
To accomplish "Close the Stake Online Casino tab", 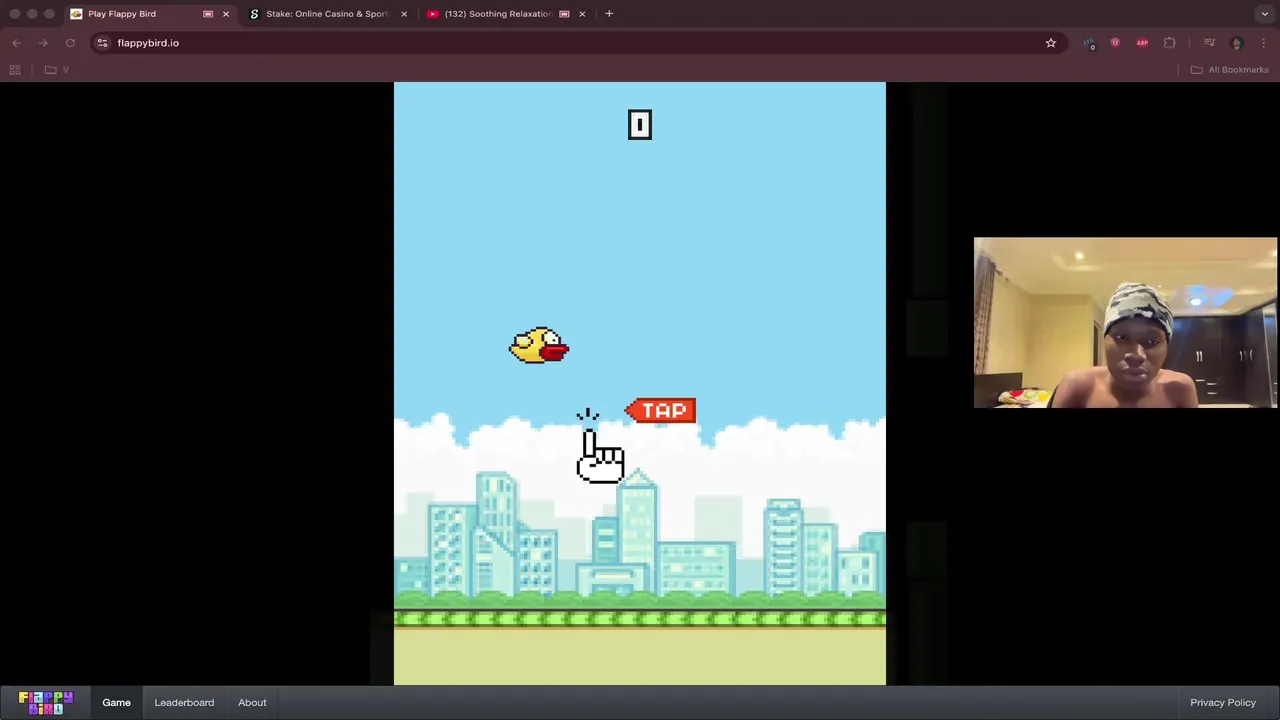I will click(x=404, y=14).
